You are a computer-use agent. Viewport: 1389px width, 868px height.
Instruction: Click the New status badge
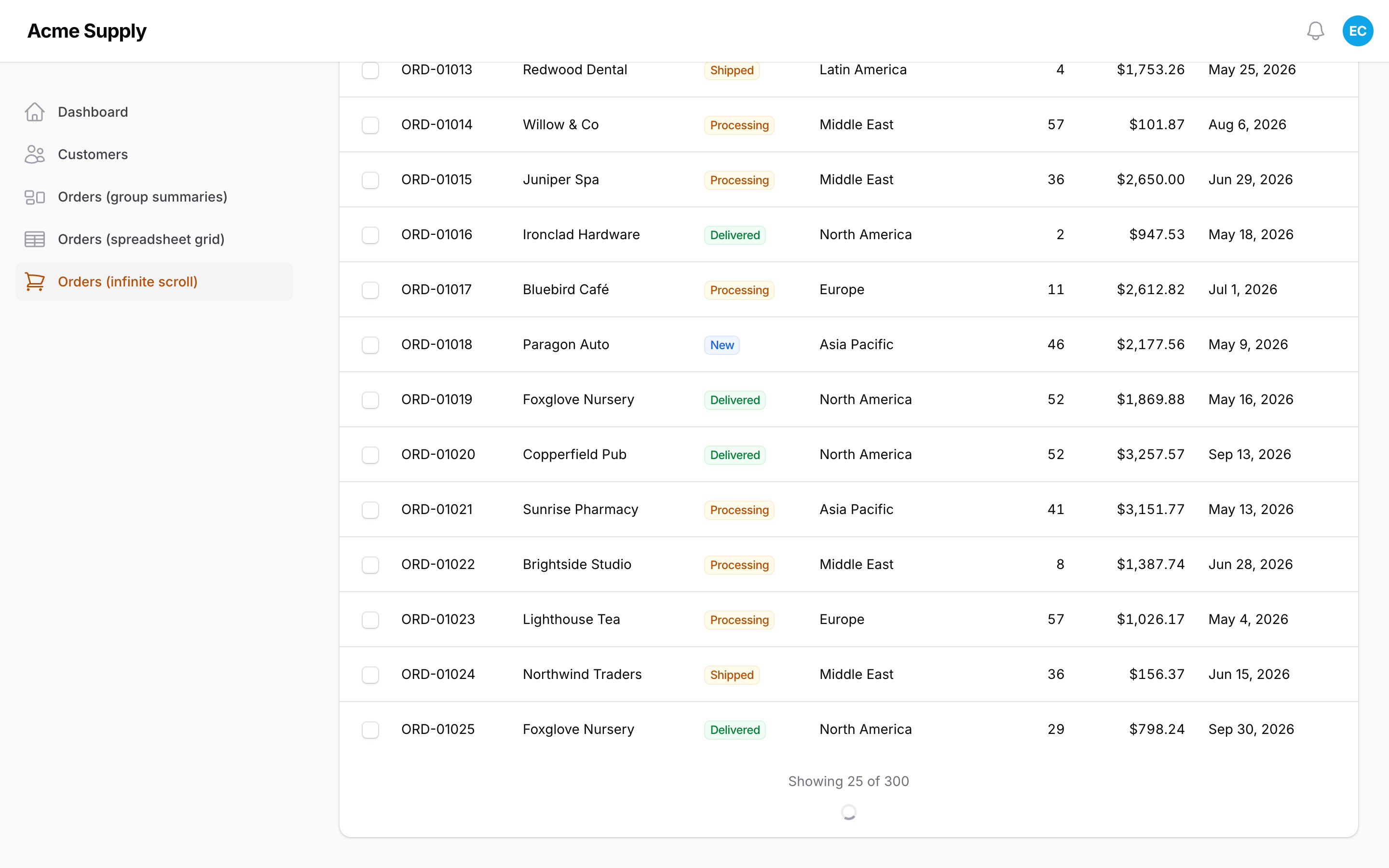(722, 345)
